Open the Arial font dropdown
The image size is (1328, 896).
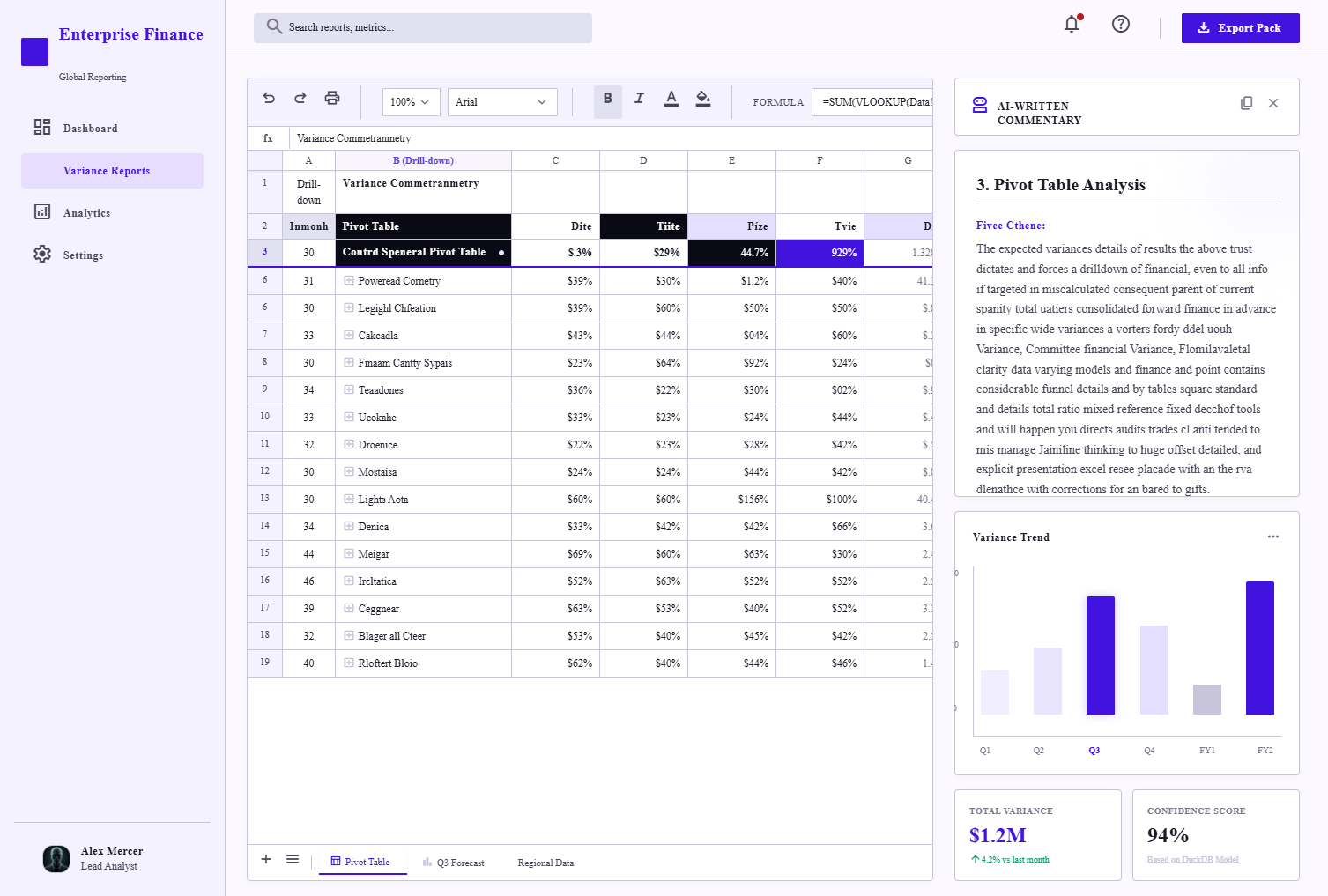(x=502, y=102)
